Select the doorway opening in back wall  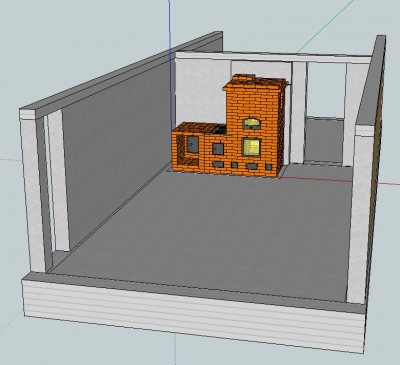pyautogui.click(x=325, y=113)
